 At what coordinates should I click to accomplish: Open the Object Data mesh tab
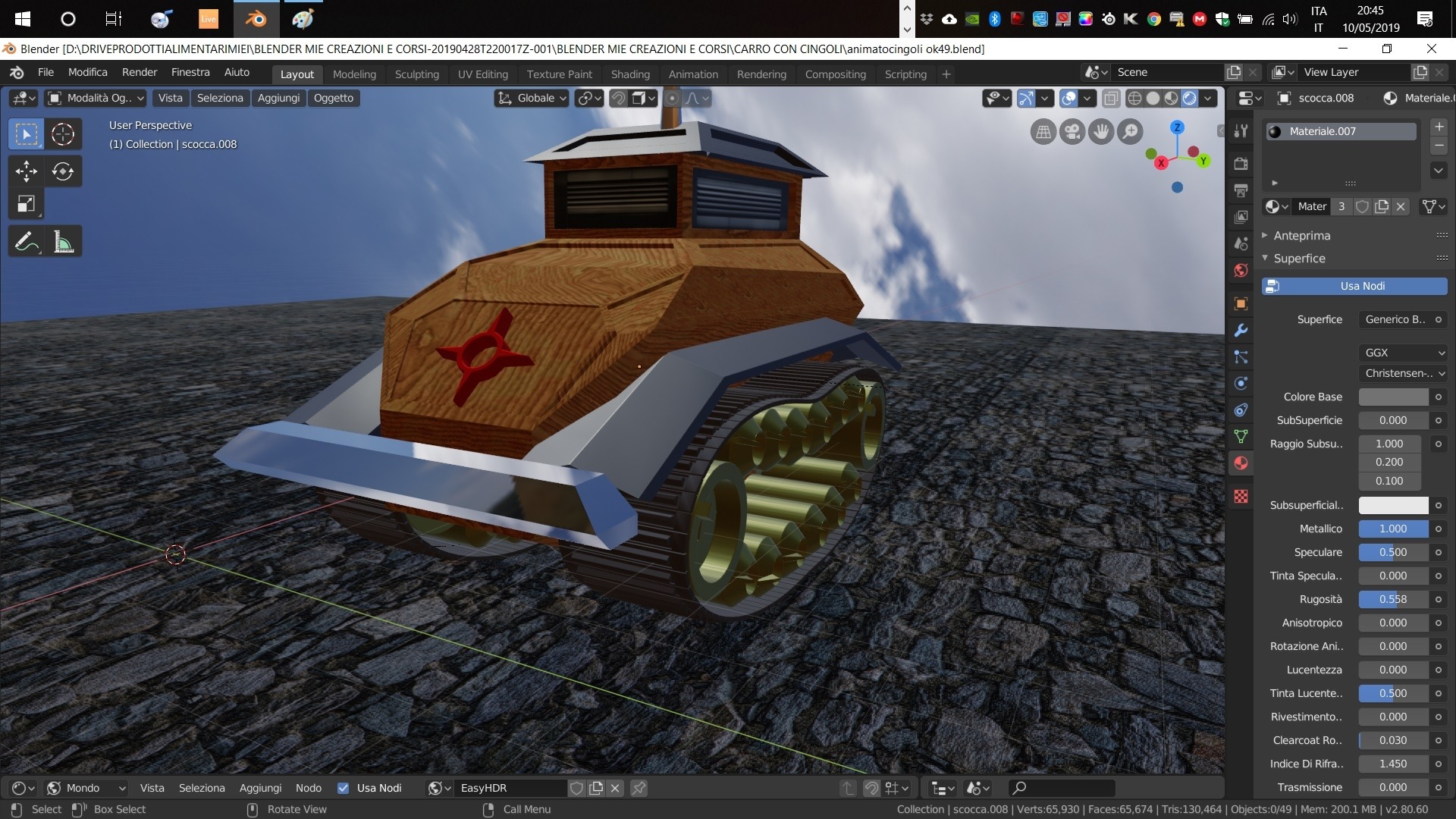click(x=1241, y=436)
